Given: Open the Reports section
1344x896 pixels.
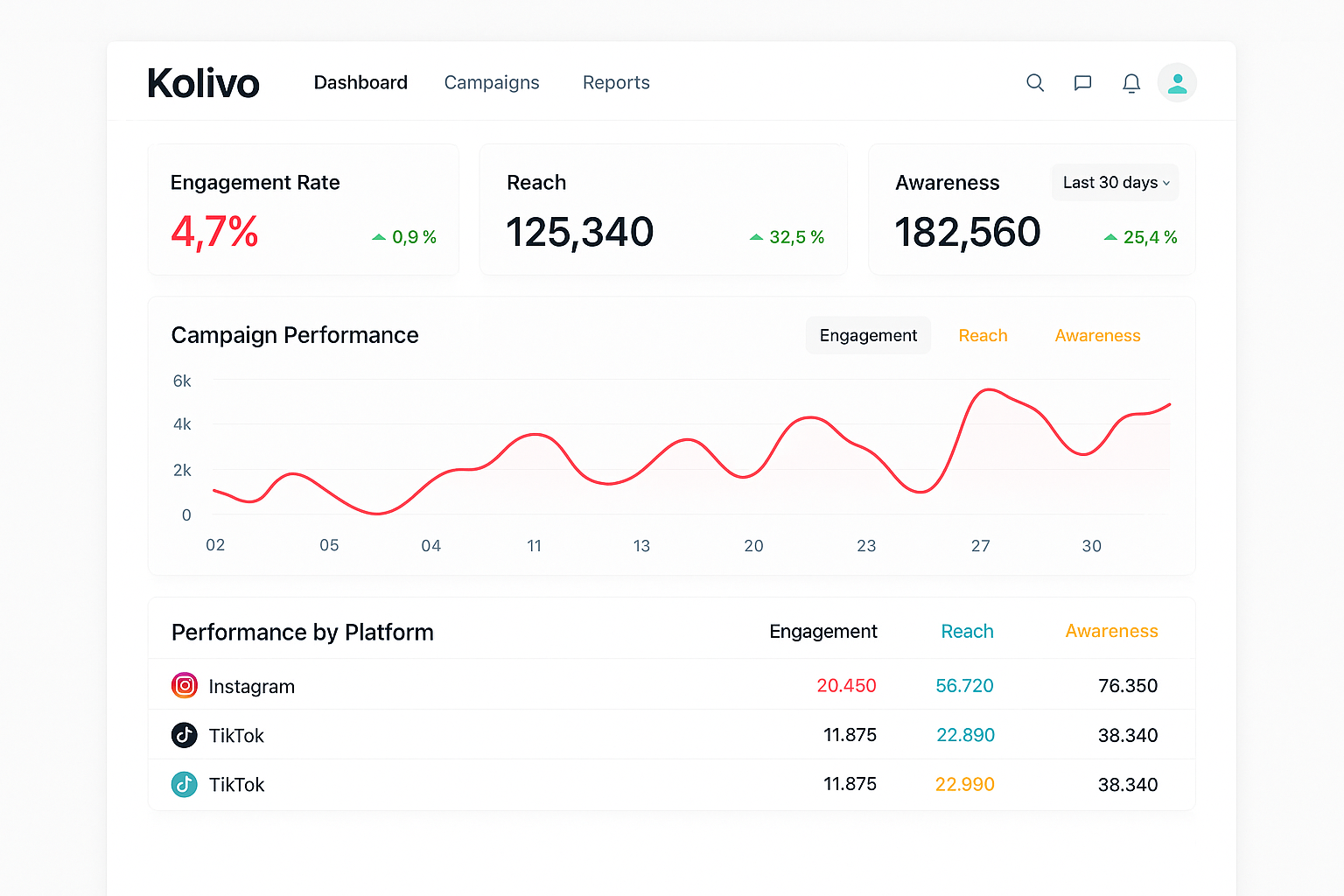Looking at the screenshot, I should click(616, 82).
